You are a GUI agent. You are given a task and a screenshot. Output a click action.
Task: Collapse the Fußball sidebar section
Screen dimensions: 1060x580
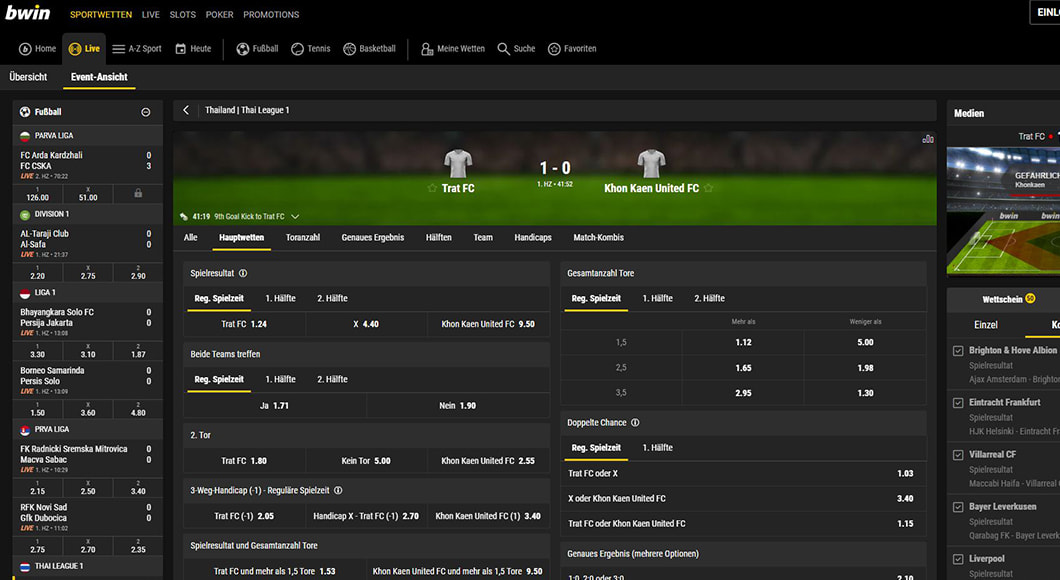click(x=145, y=112)
